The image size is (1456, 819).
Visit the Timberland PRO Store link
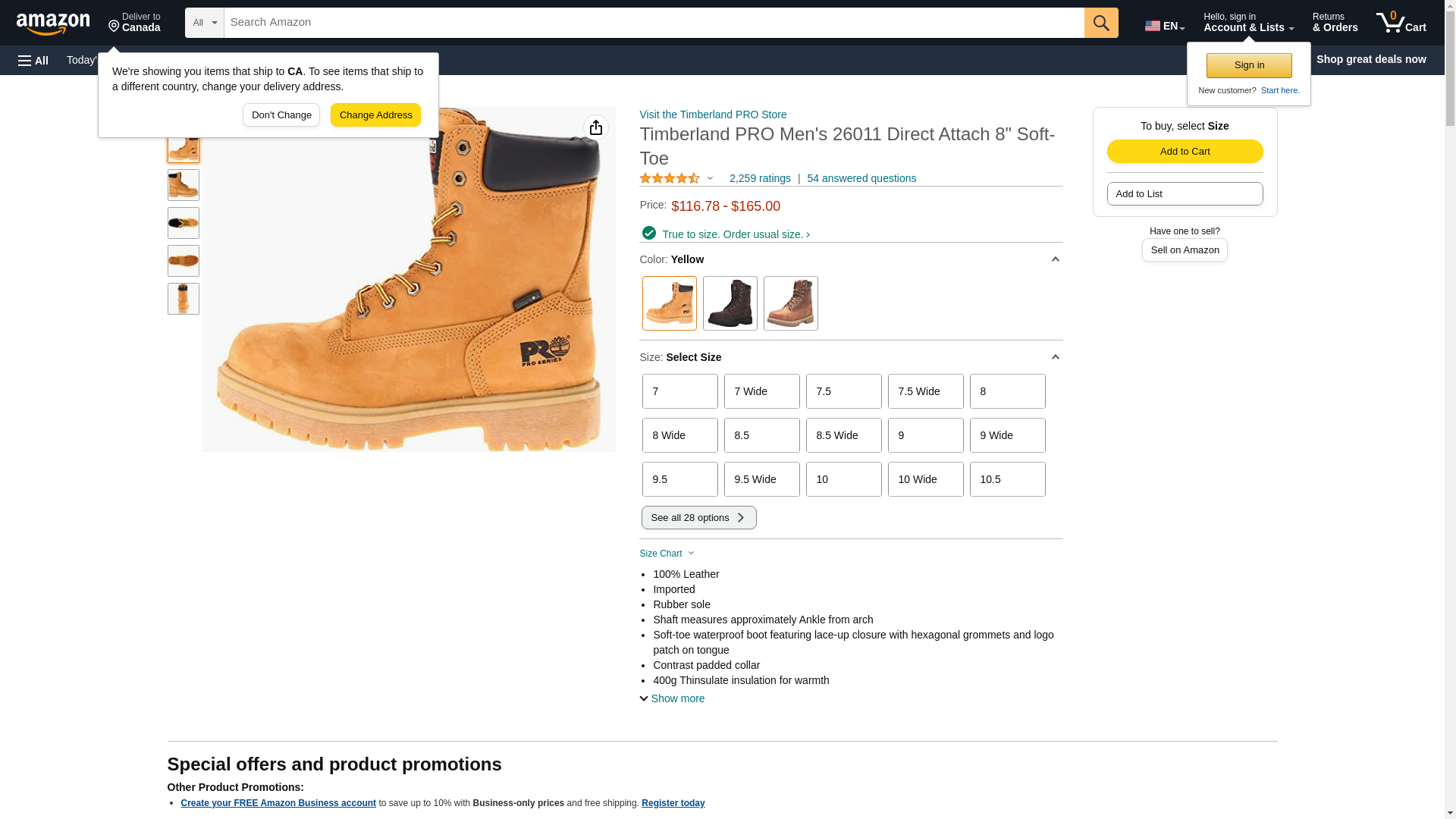(713, 115)
